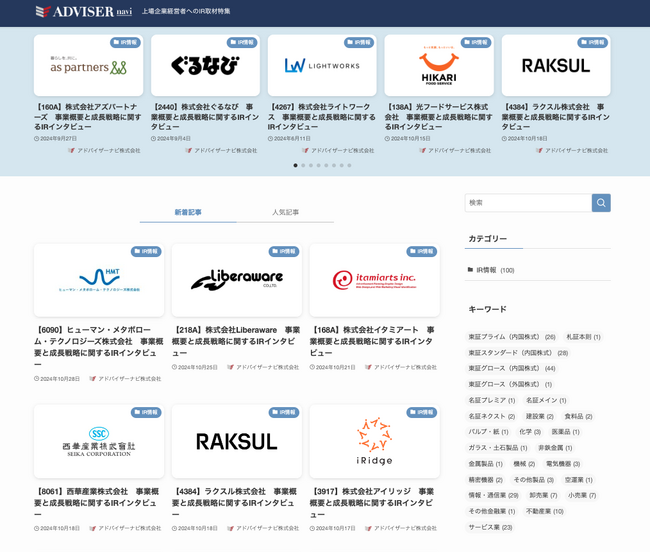Viewport: 650px width, 552px height.
Task: Select the last carousel pagination dot
Action: click(349, 165)
